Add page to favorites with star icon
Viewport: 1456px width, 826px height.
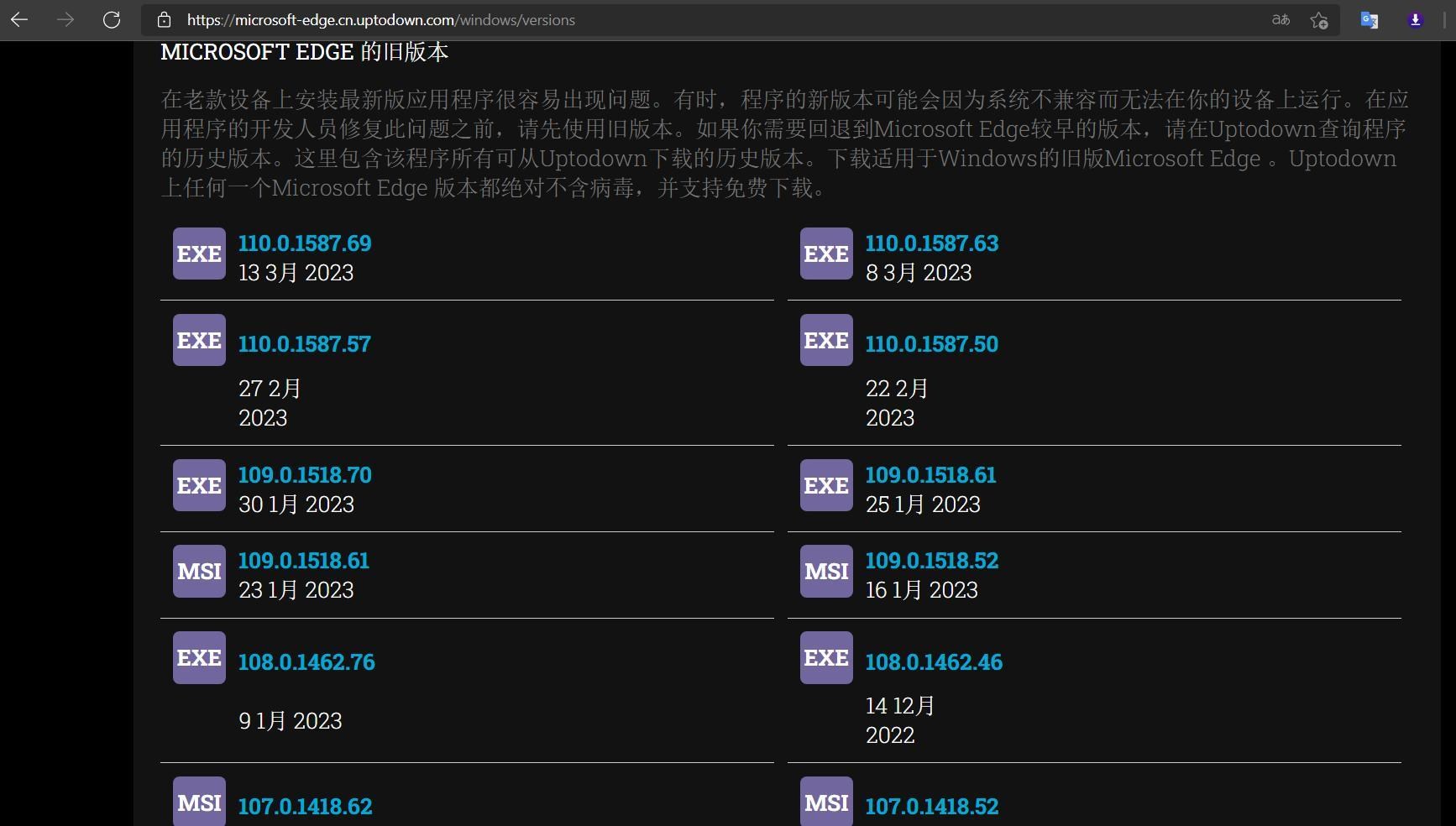1319,20
